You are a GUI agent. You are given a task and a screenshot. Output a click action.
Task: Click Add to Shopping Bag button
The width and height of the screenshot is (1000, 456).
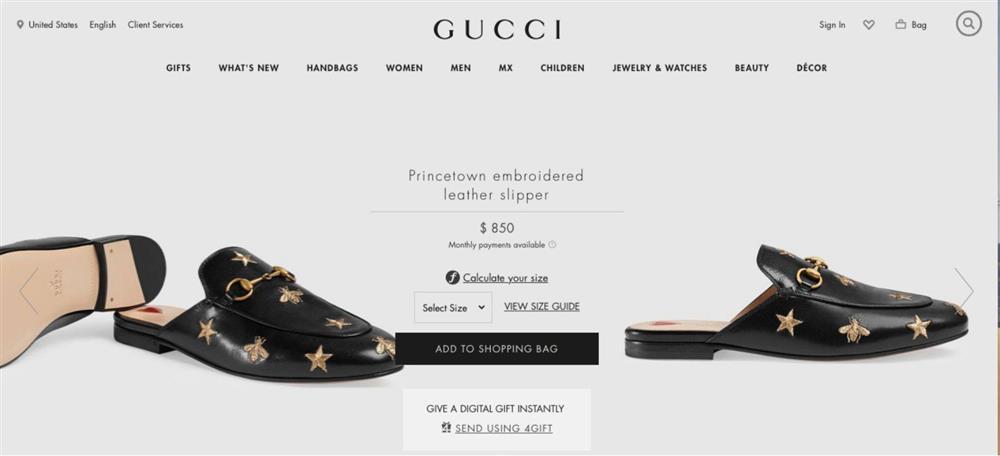pyautogui.click(x=497, y=349)
